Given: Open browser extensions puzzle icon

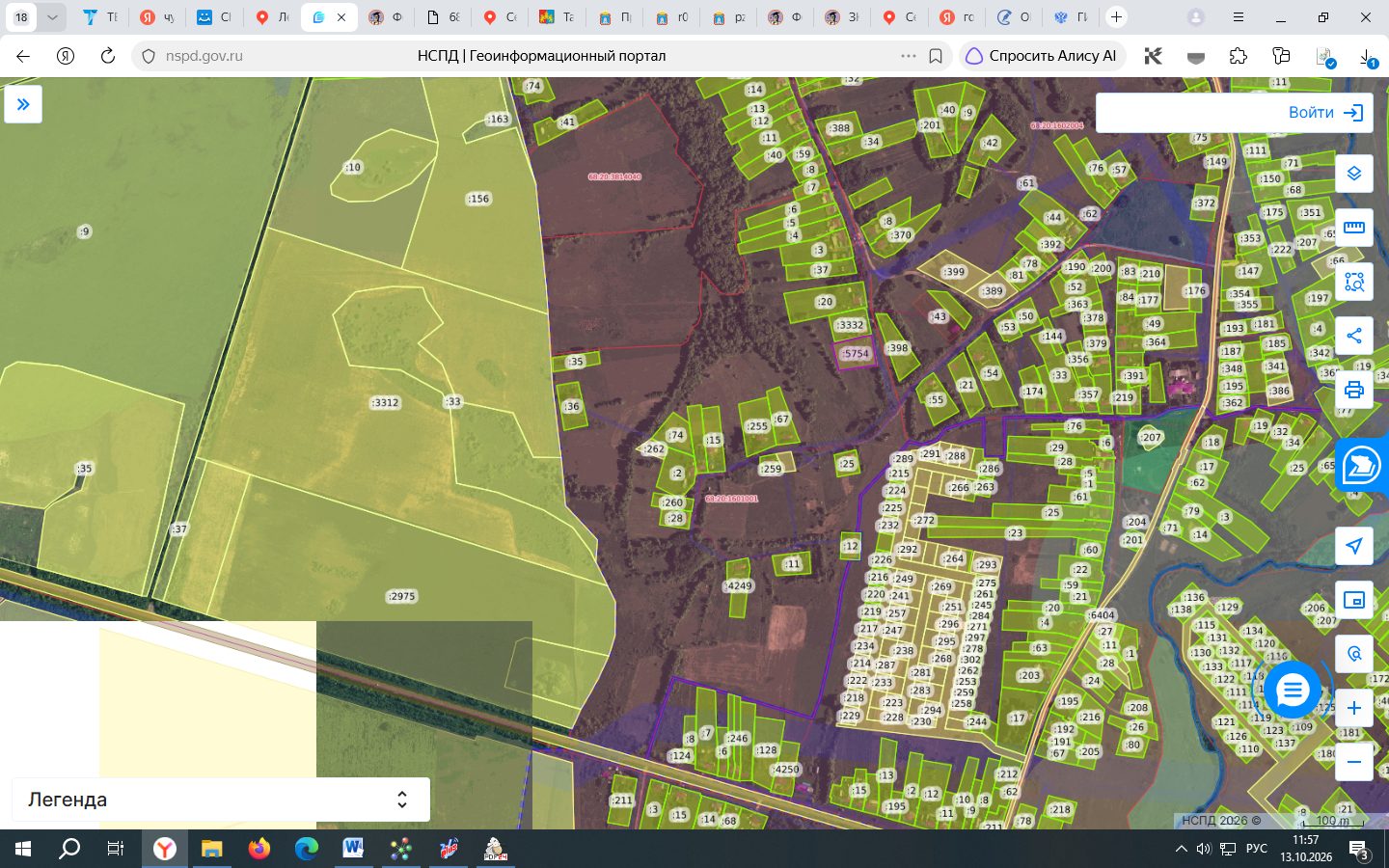Looking at the screenshot, I should coord(1239,56).
